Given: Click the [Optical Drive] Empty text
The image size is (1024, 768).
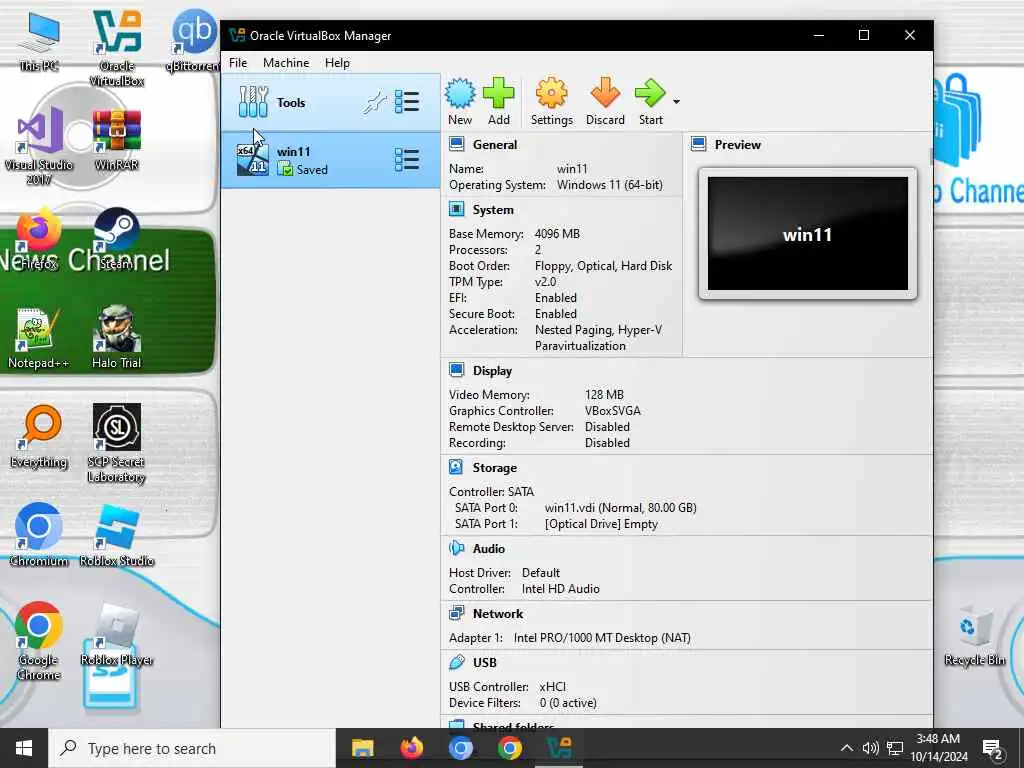Looking at the screenshot, I should click(x=601, y=524).
